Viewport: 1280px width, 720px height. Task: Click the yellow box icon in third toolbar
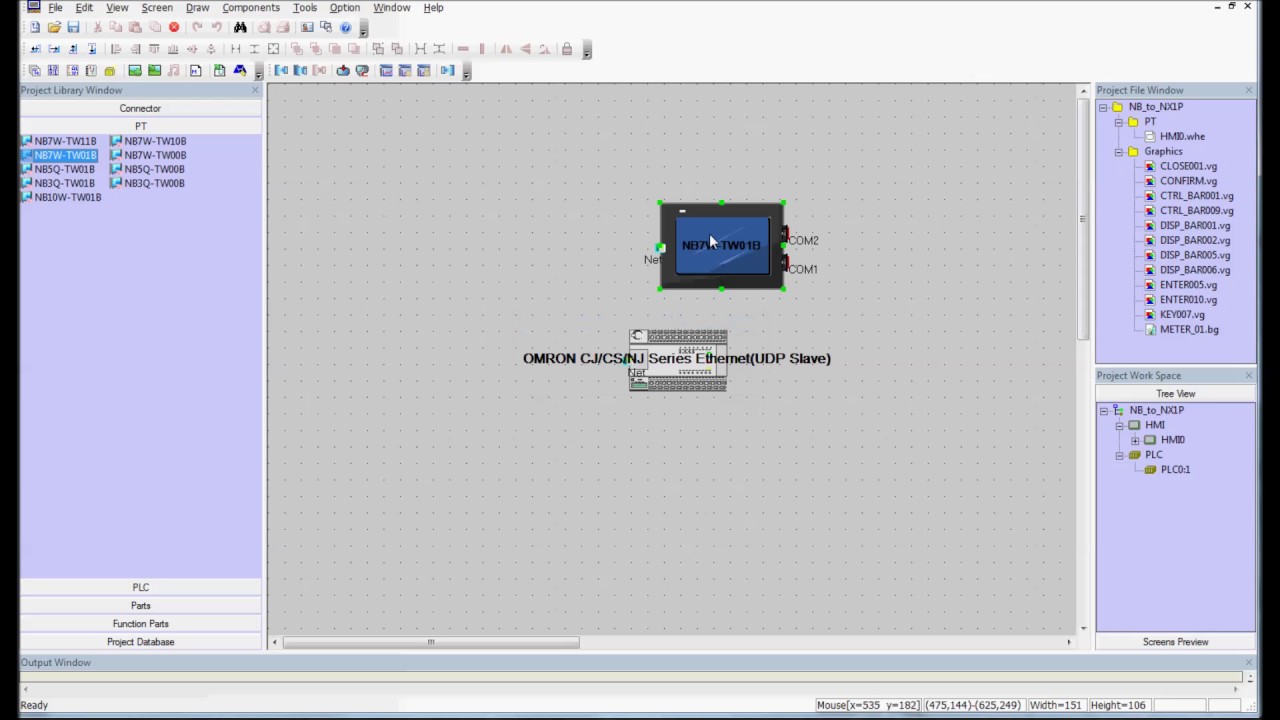(110, 71)
